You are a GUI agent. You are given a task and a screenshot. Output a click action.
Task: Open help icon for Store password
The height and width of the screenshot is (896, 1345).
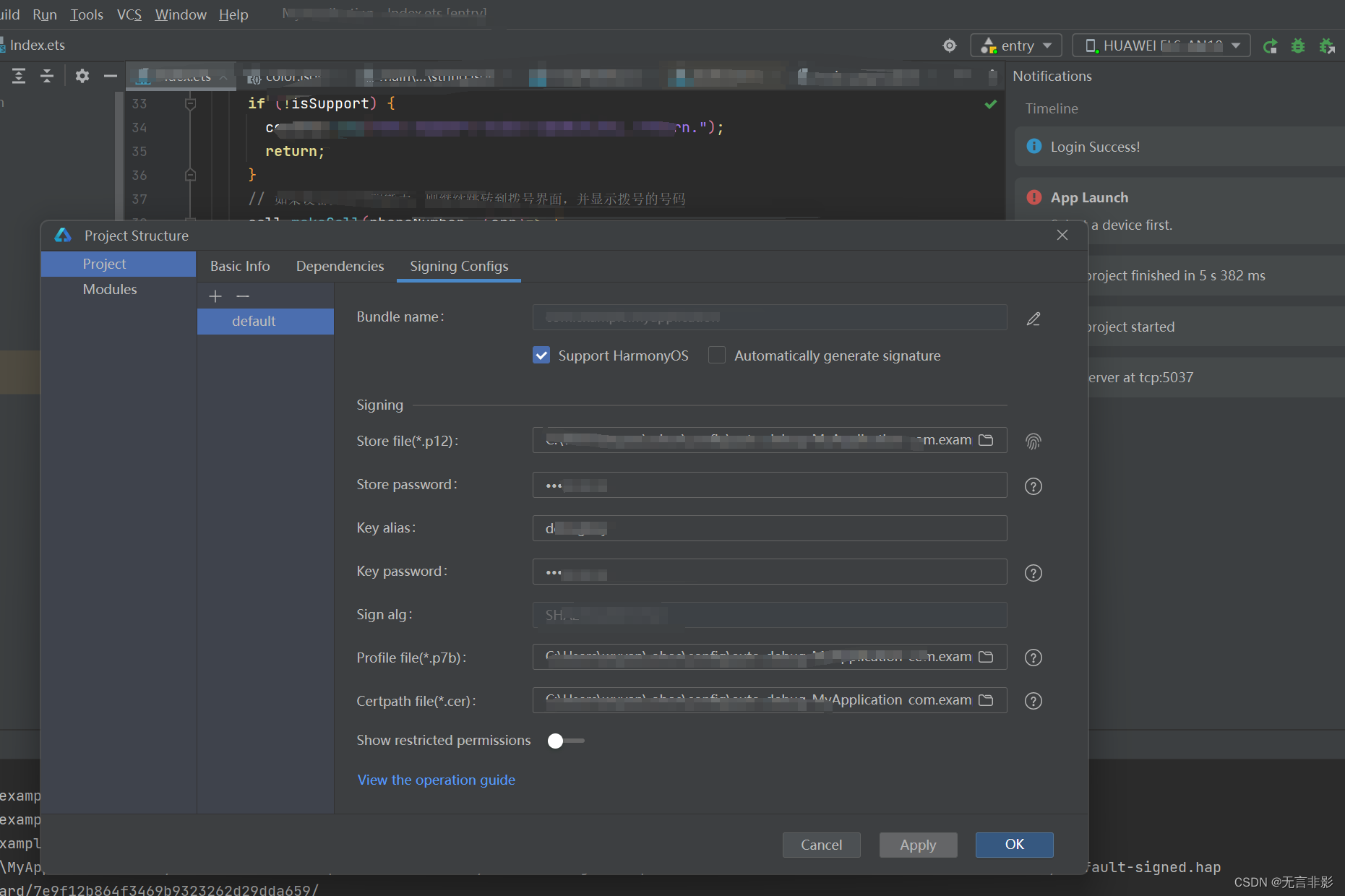pos(1034,486)
